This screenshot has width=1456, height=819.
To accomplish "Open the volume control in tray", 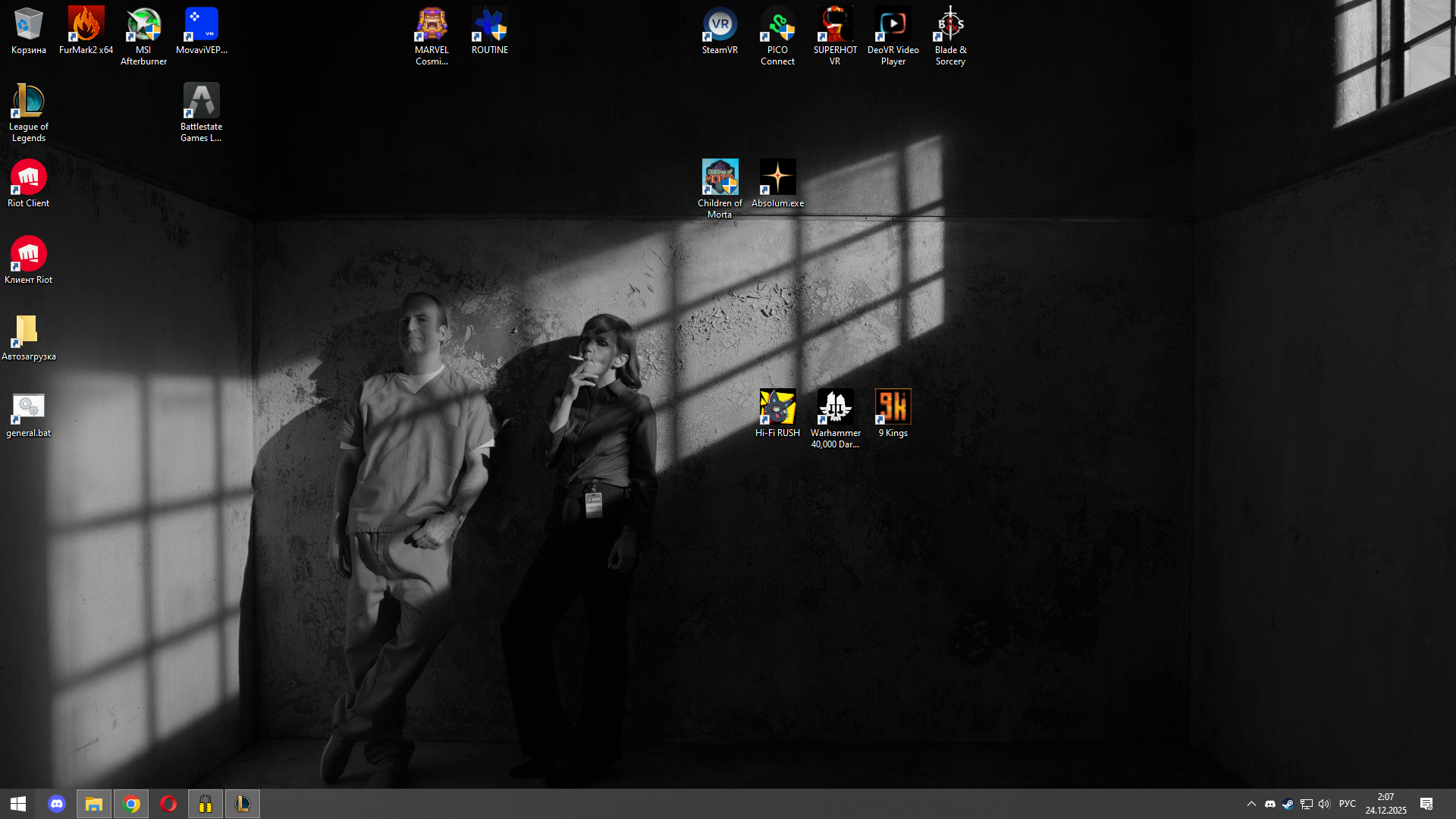I will (x=1324, y=804).
